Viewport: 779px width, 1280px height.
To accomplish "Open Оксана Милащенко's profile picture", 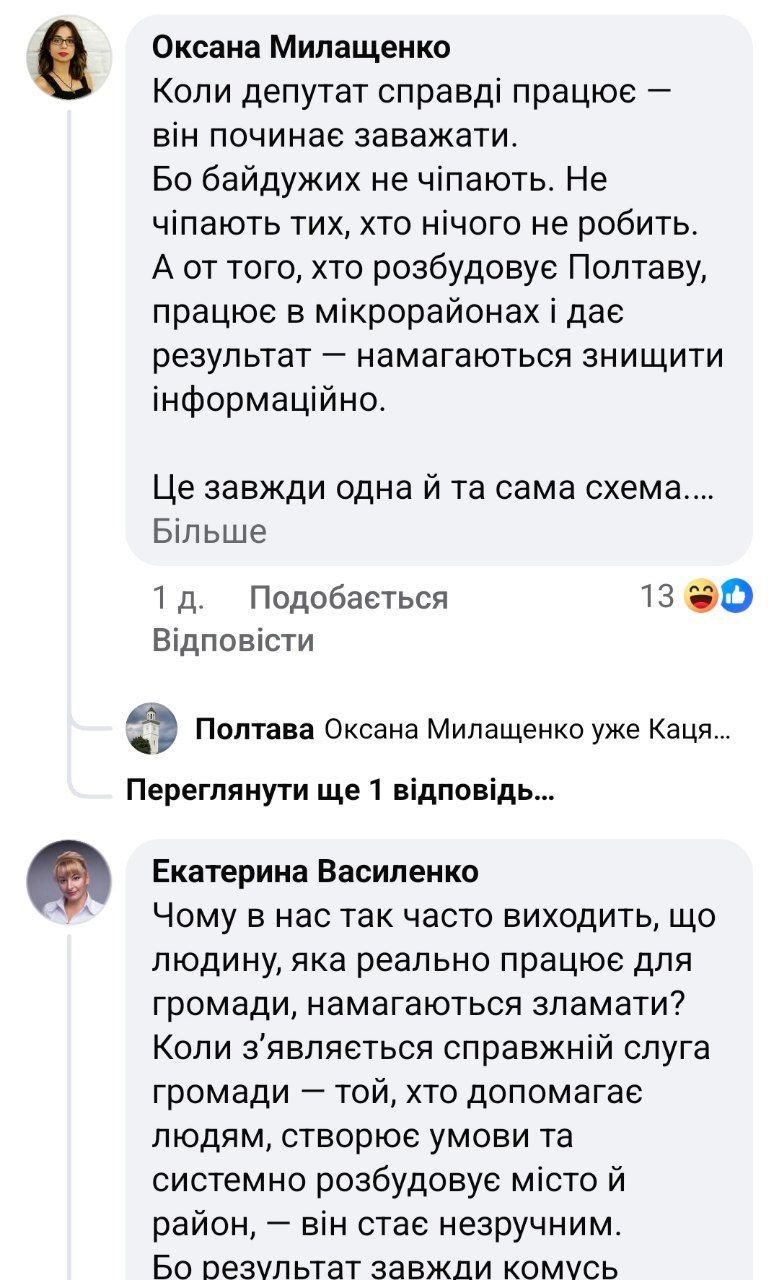I will 68,57.
